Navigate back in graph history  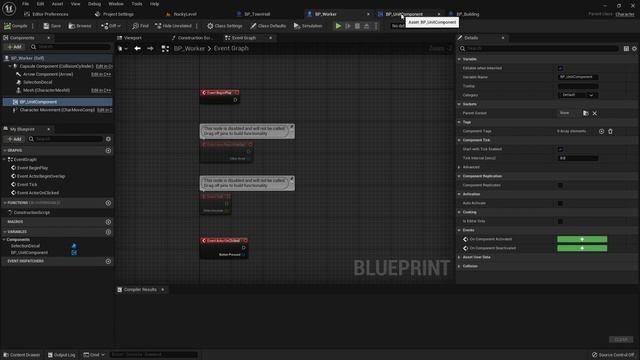[138, 49]
